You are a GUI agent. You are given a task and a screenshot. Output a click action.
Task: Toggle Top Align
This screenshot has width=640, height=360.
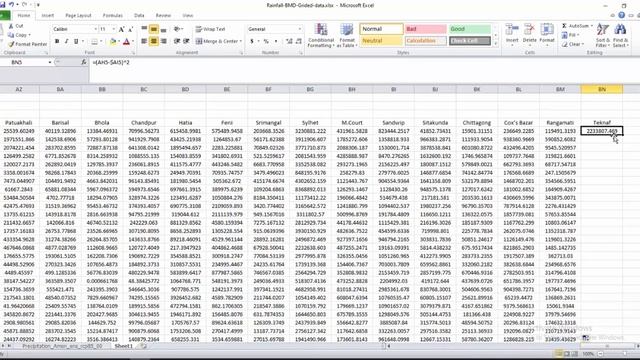[x=144, y=29]
